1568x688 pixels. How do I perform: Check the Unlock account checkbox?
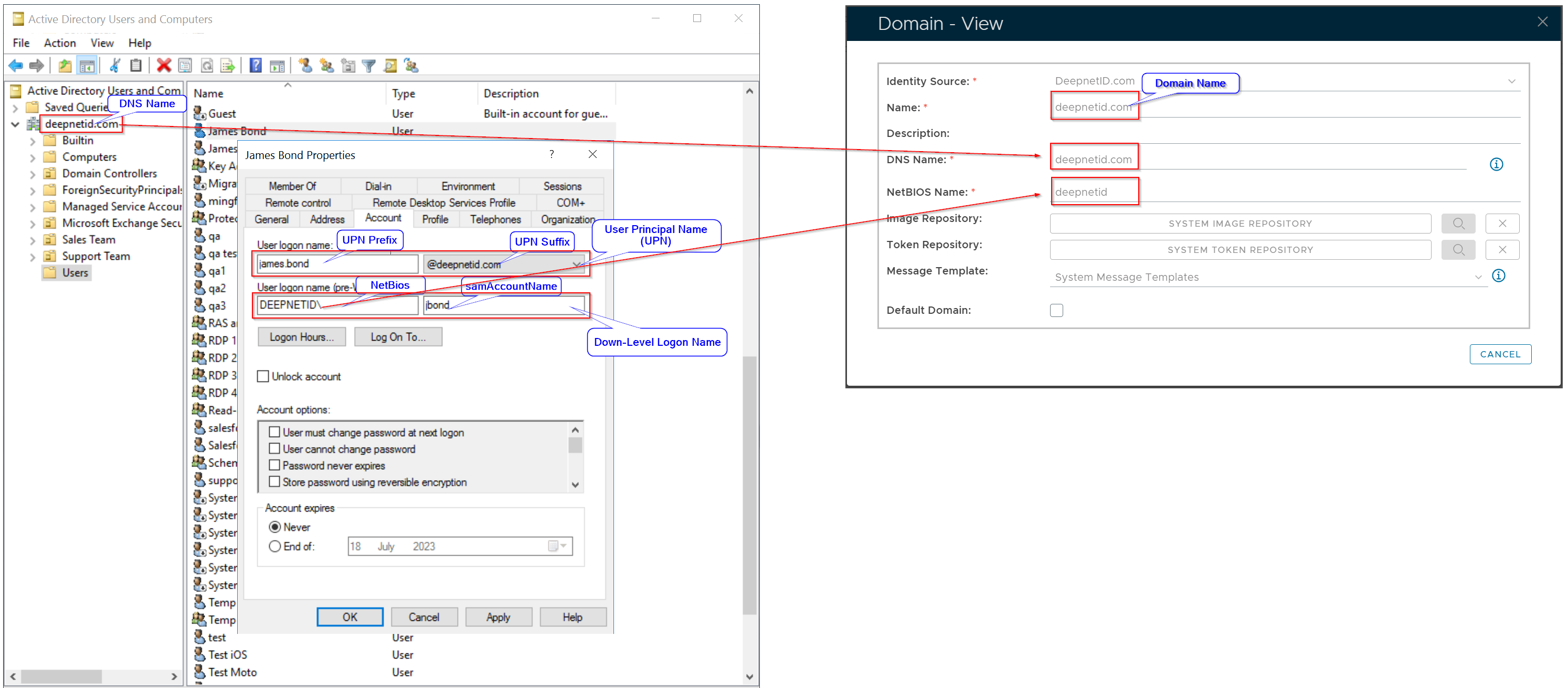tap(263, 376)
